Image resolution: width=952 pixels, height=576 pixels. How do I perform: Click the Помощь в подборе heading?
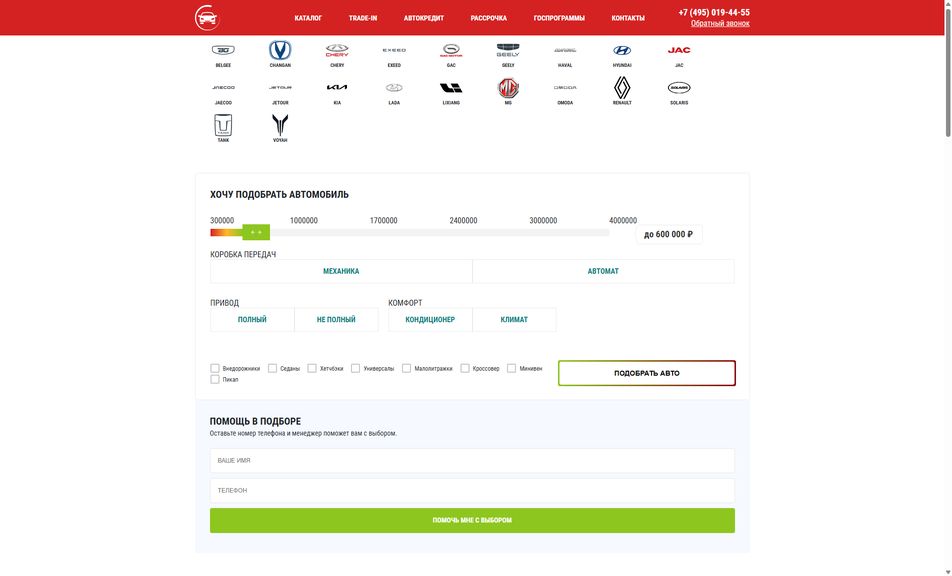click(x=255, y=421)
